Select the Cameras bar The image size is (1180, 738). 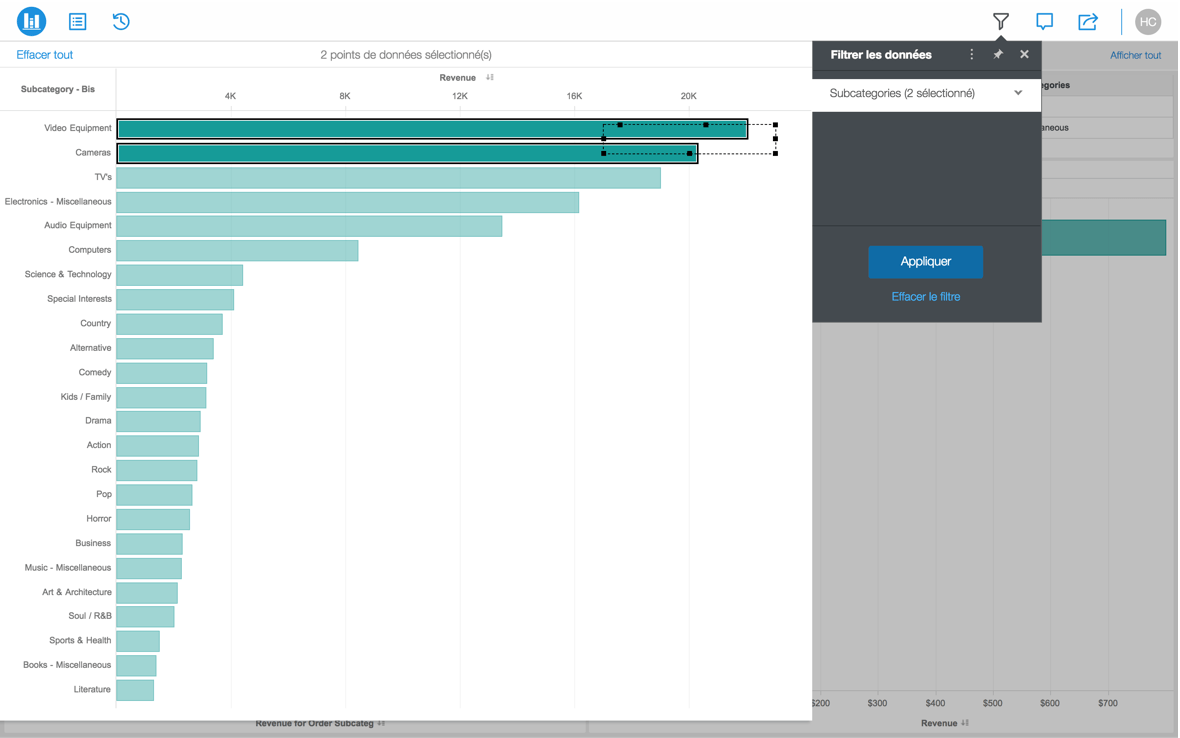click(x=407, y=153)
